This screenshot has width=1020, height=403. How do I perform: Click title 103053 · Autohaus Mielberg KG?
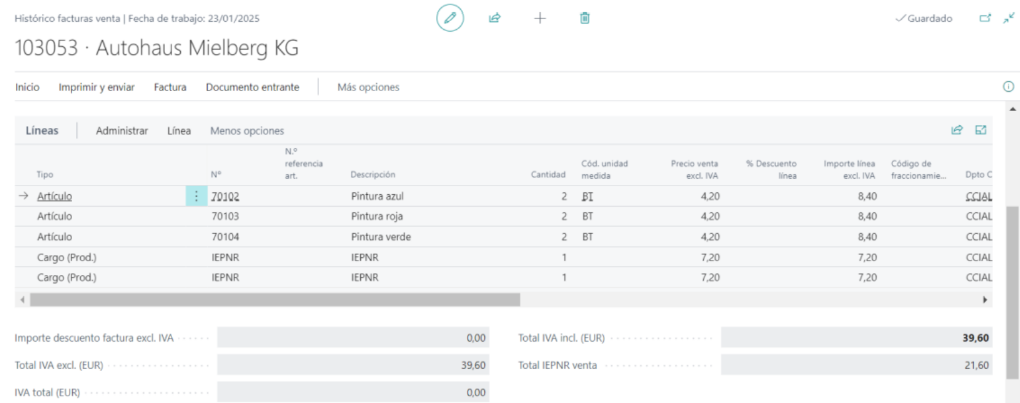(x=157, y=49)
